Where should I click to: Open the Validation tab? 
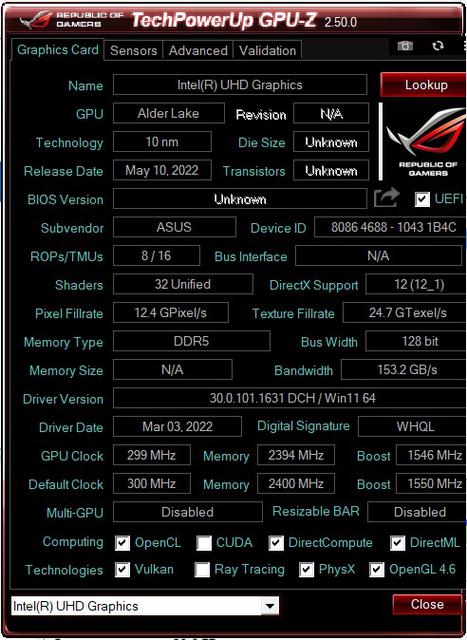coord(267,51)
